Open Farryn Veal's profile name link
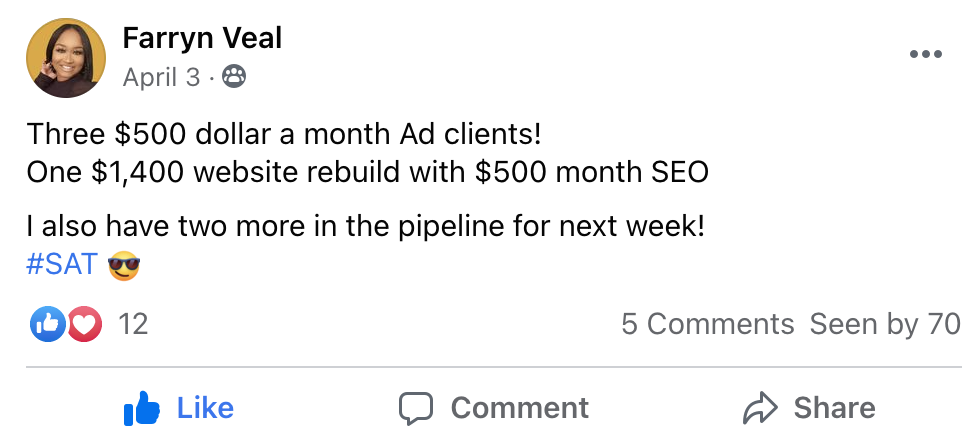Screen dimensions: 974x448 coord(202,38)
